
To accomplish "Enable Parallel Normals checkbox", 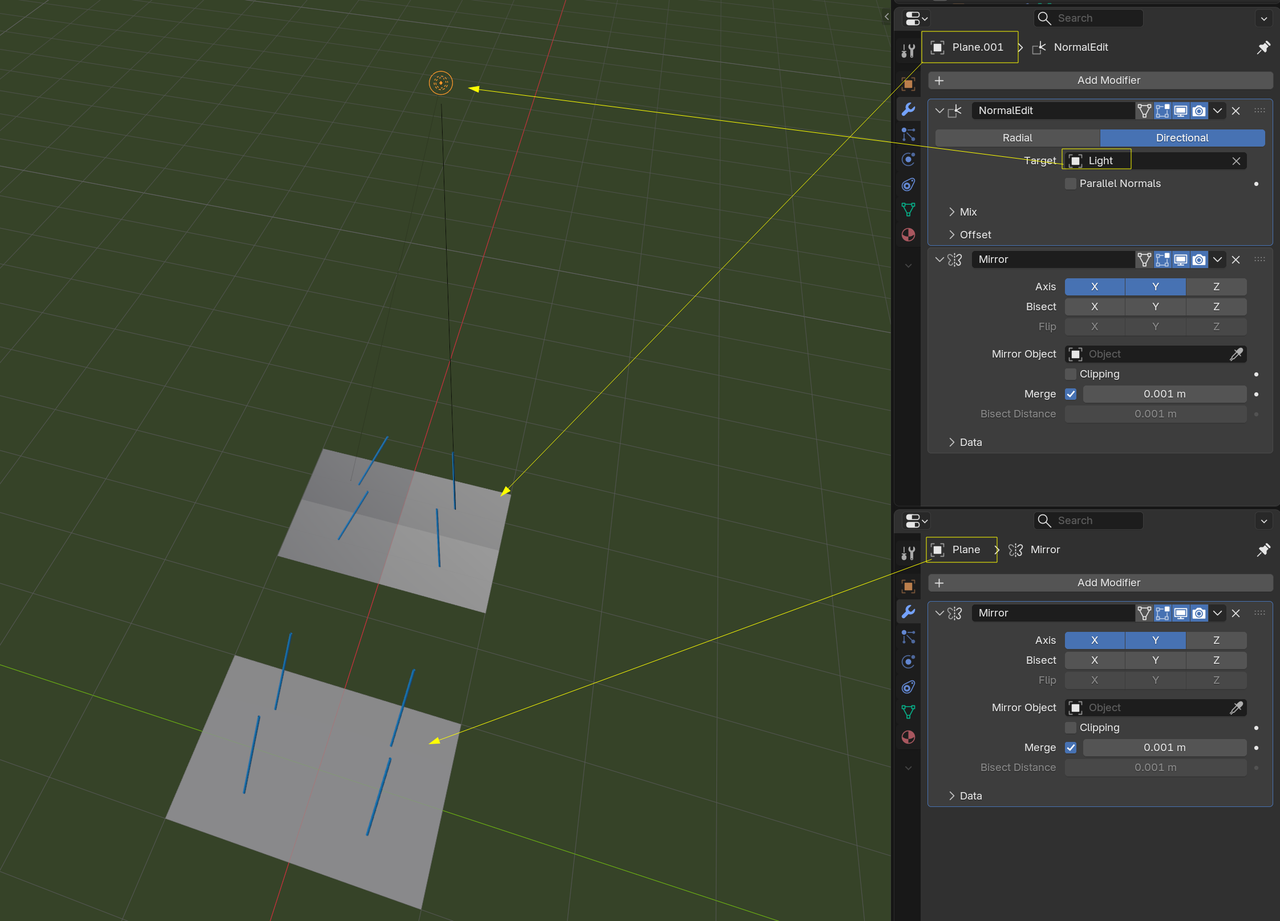I will (1071, 184).
